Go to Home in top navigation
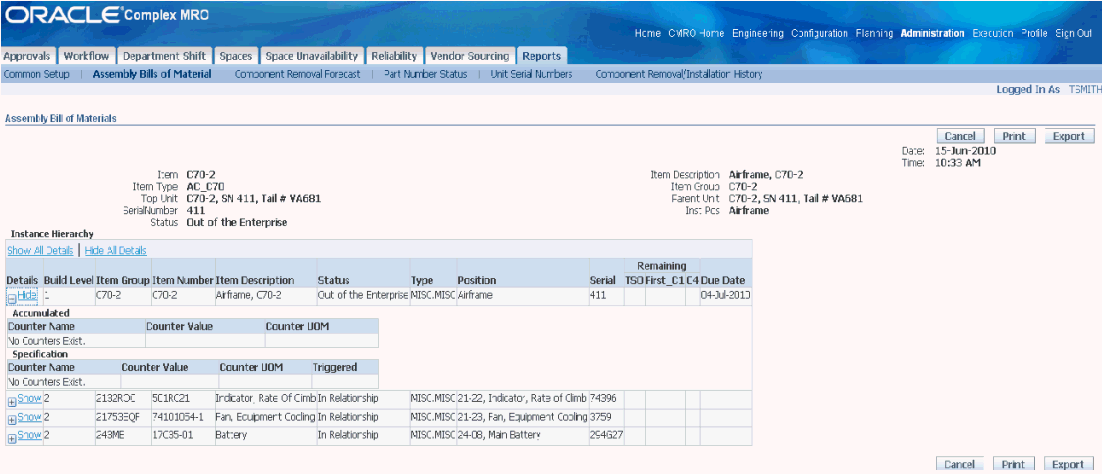The height and width of the screenshot is (474, 1102). (x=647, y=33)
